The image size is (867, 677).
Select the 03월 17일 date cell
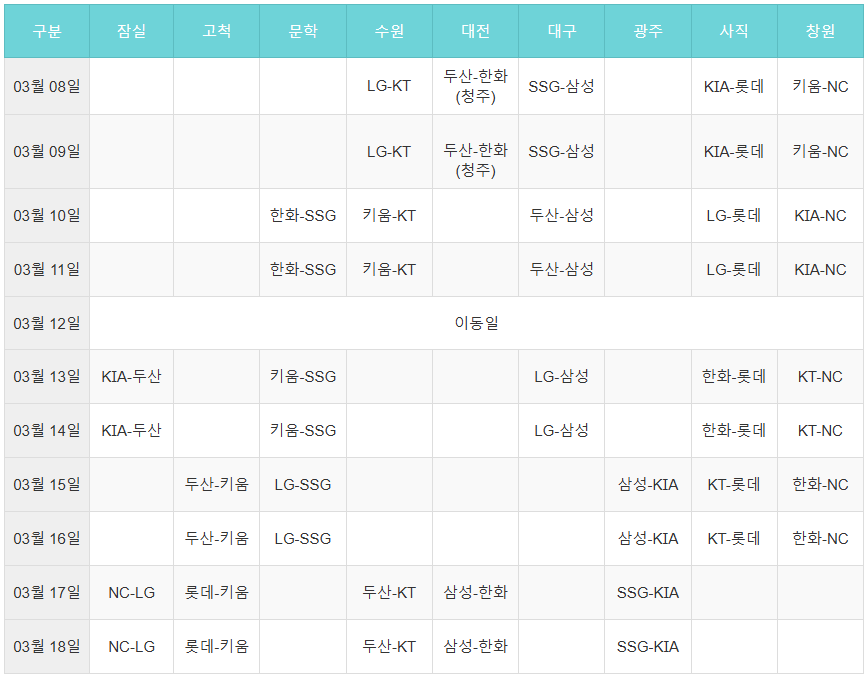tap(47, 592)
